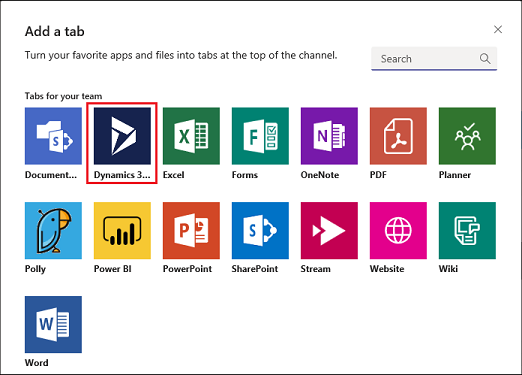Click the 'Document...' label text
This screenshot has width=522, height=375.
(x=51, y=175)
